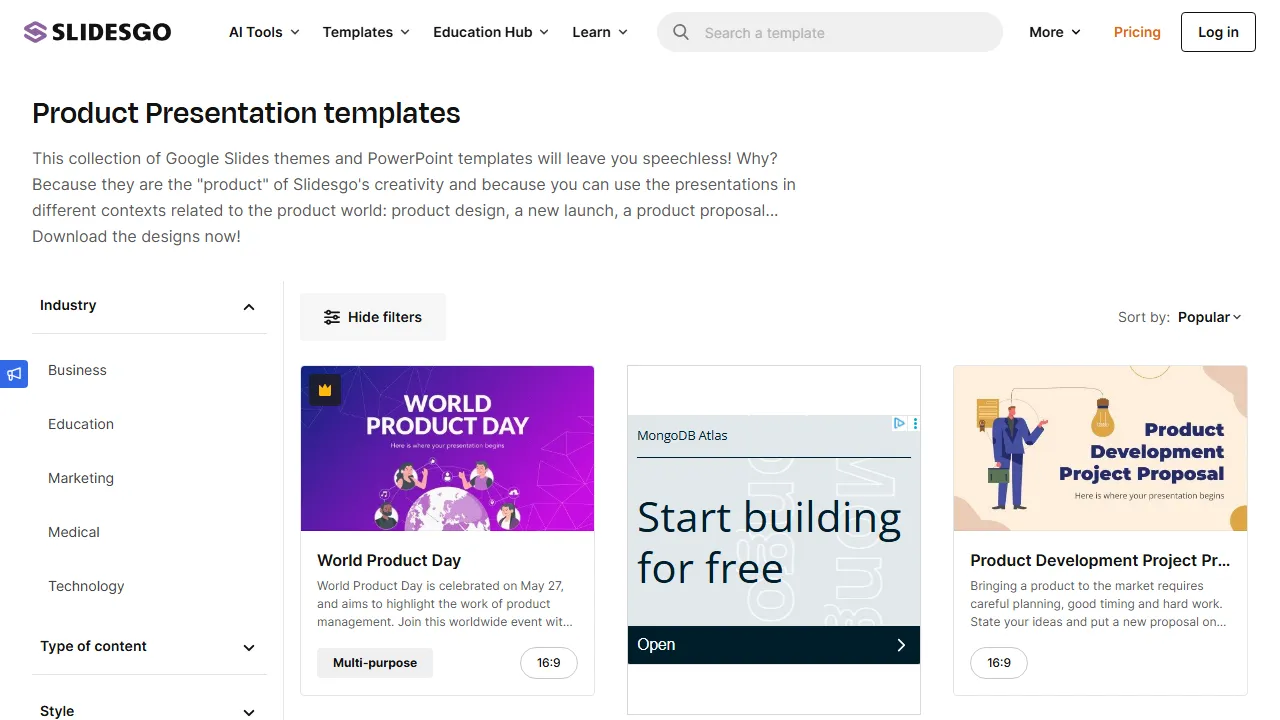1280x720 pixels.
Task: Click the Open button on MongoDB ad
Action: coord(773,645)
